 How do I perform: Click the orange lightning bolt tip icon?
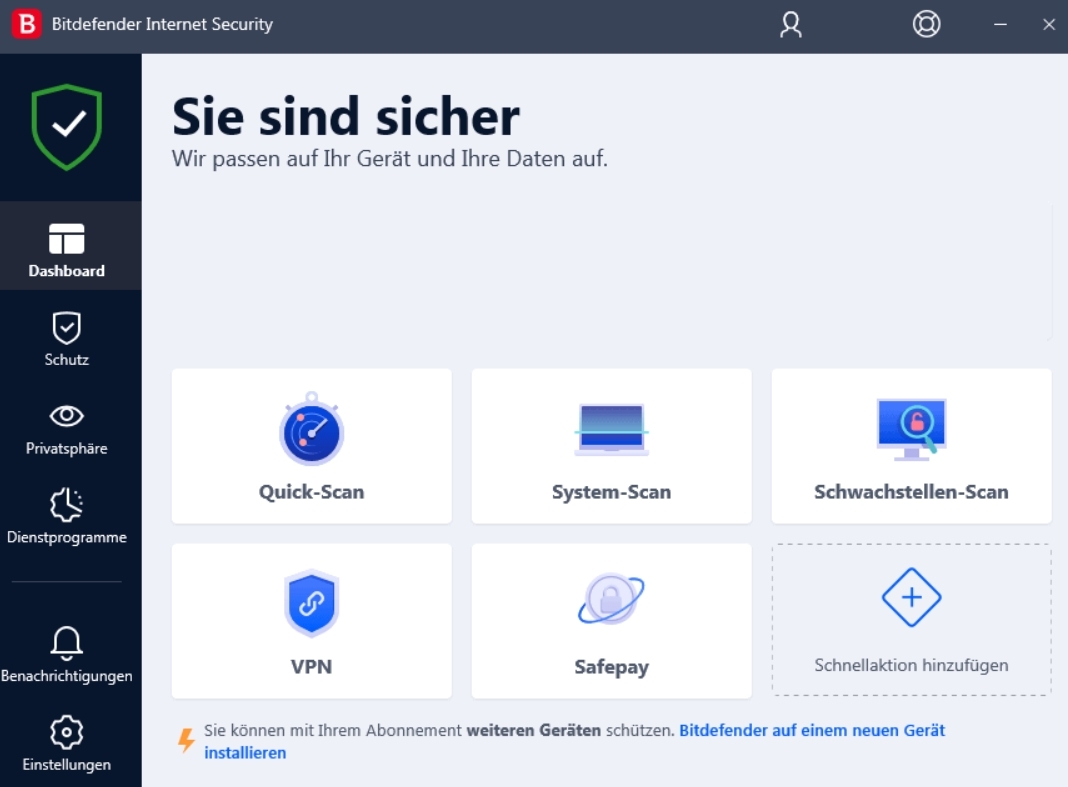[x=186, y=740]
